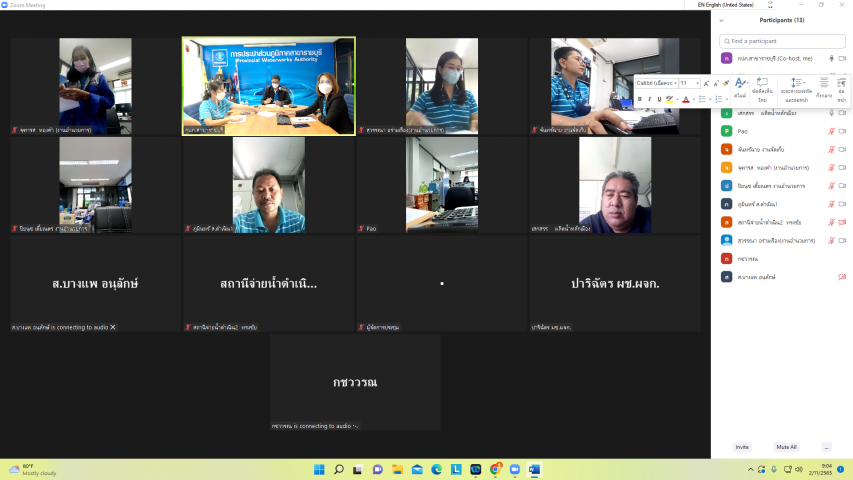The height and width of the screenshot is (480, 853).
Task: Collapse the Participants panel chevron
Action: click(x=721, y=21)
